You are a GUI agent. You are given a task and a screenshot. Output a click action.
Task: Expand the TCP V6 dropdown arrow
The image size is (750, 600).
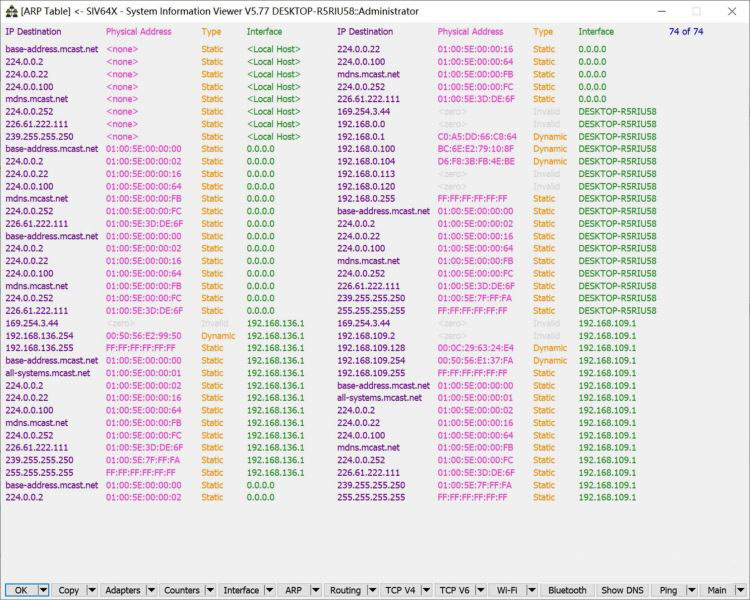click(481, 590)
